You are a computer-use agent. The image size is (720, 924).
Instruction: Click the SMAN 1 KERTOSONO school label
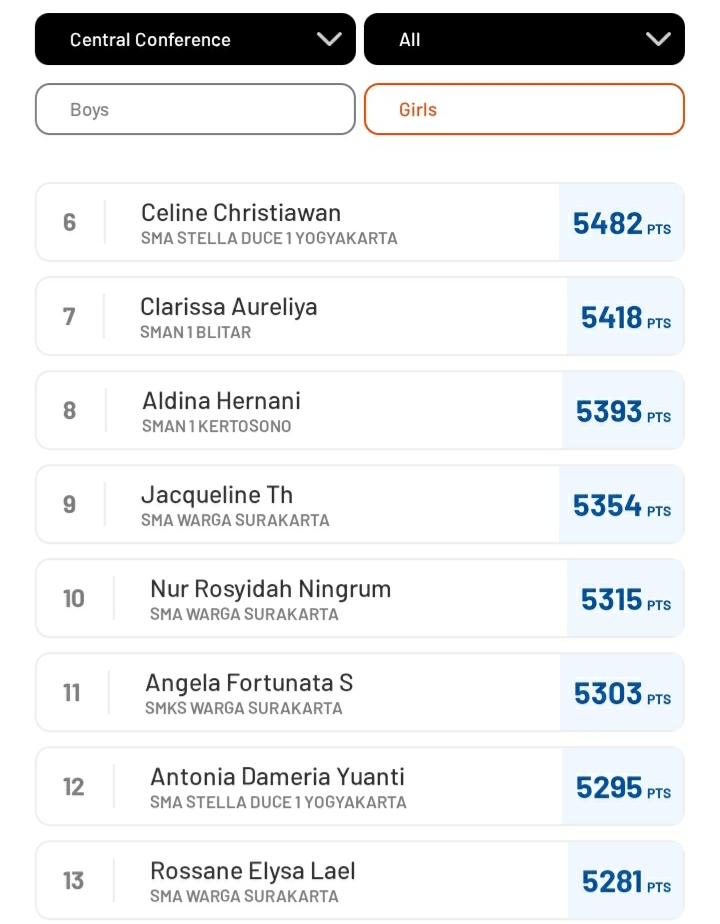click(216, 426)
